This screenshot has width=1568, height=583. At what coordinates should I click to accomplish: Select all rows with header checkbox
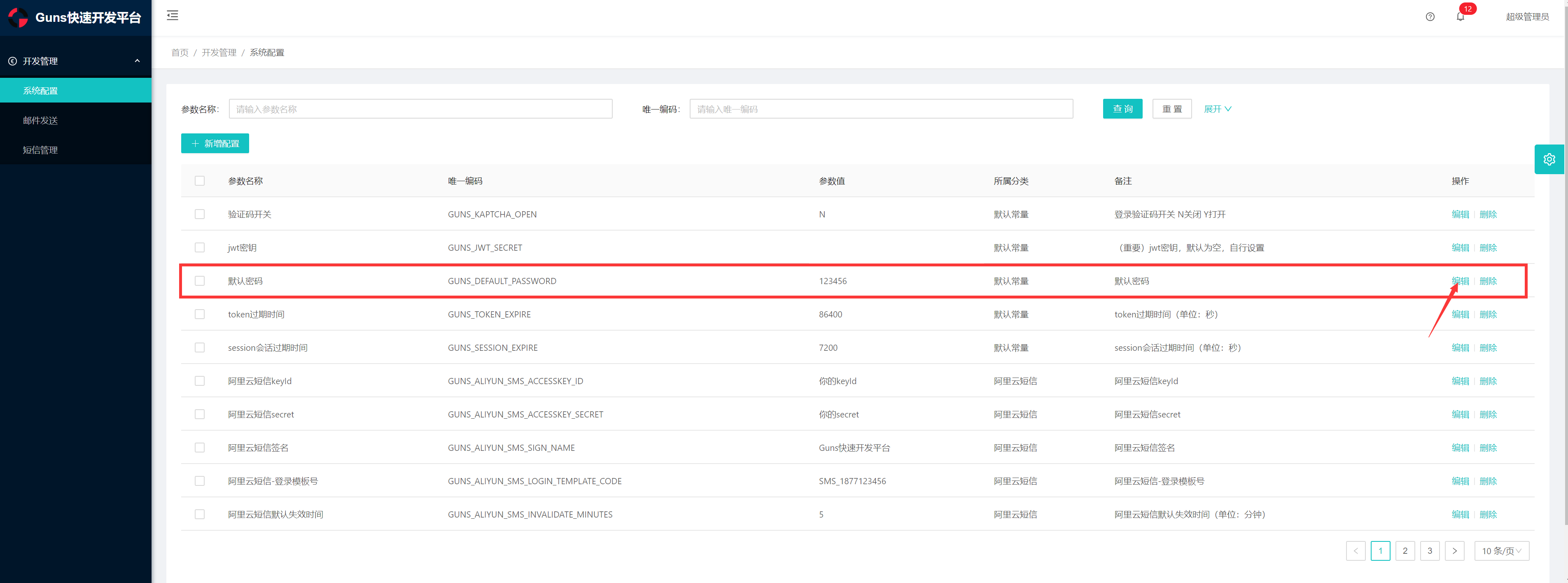click(x=200, y=181)
